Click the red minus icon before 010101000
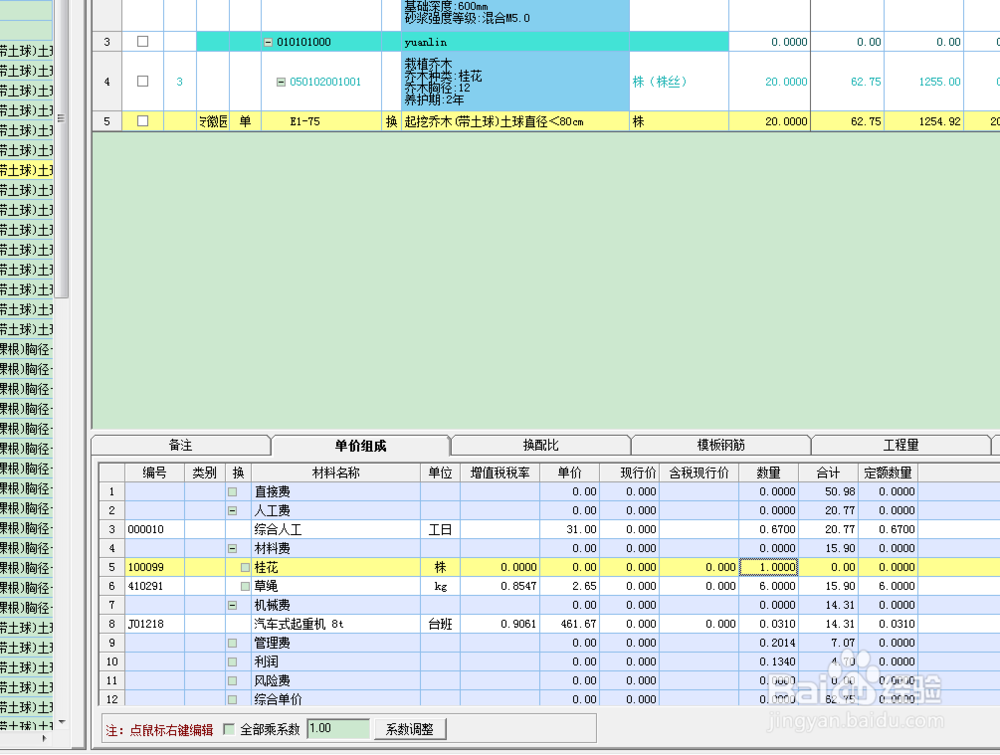1000x755 pixels. point(267,41)
